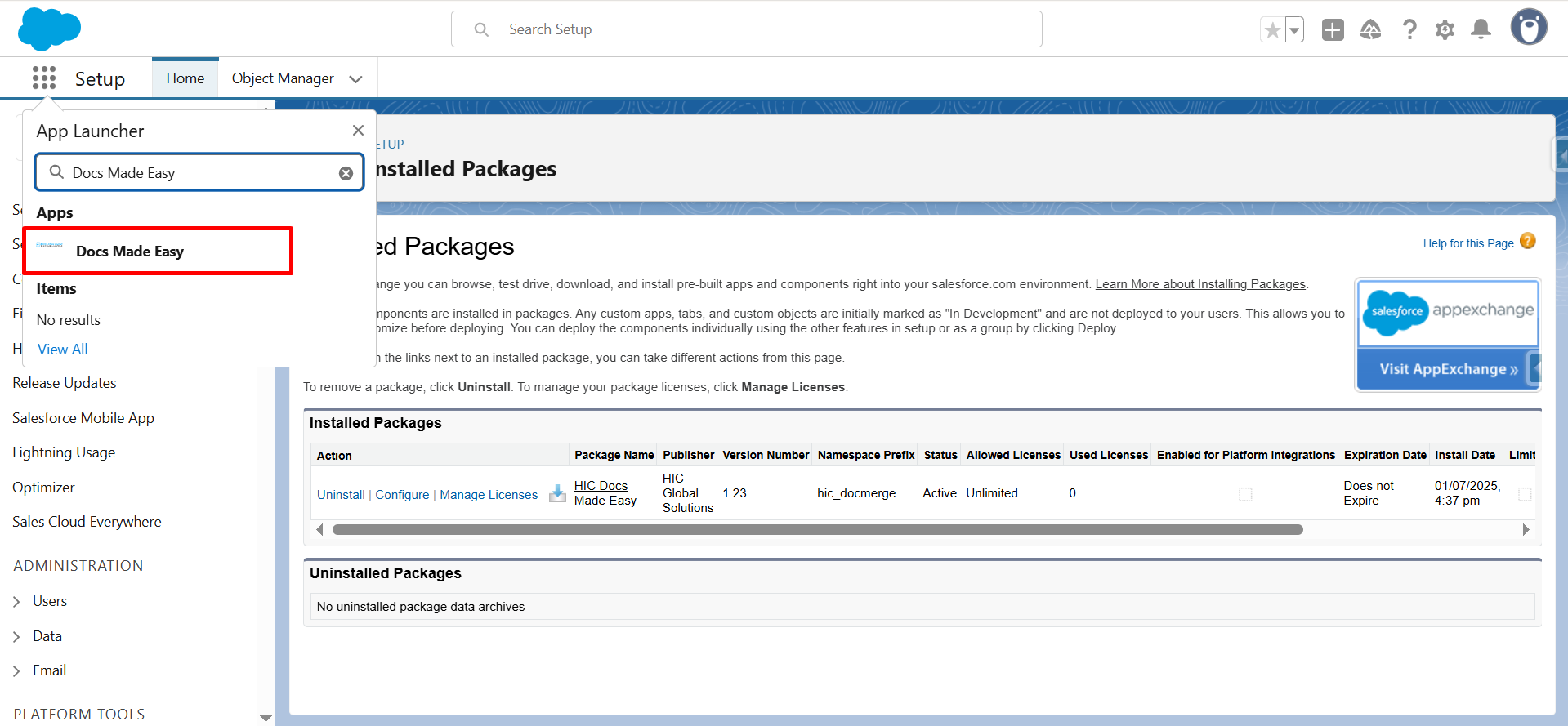Image resolution: width=1568 pixels, height=726 pixels.
Task: Open Sales Cloud Everywhere in sidebar
Action: (87, 522)
